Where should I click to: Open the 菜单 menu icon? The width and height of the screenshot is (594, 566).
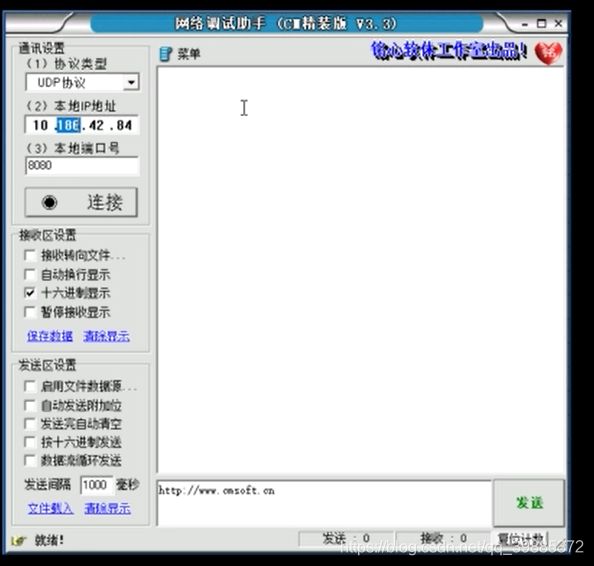point(166,54)
